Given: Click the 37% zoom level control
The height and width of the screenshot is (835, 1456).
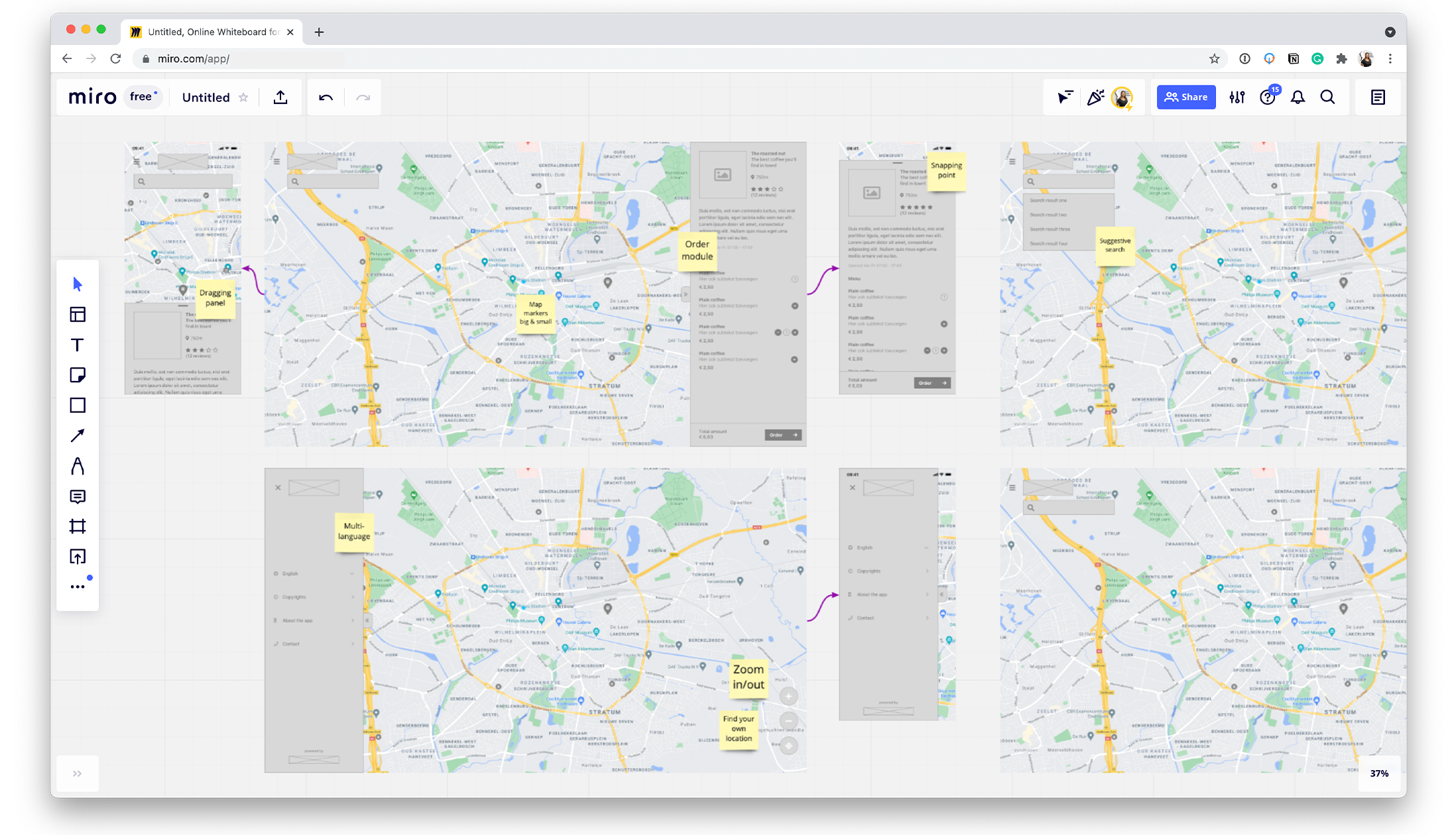Looking at the screenshot, I should tap(1380, 773).
